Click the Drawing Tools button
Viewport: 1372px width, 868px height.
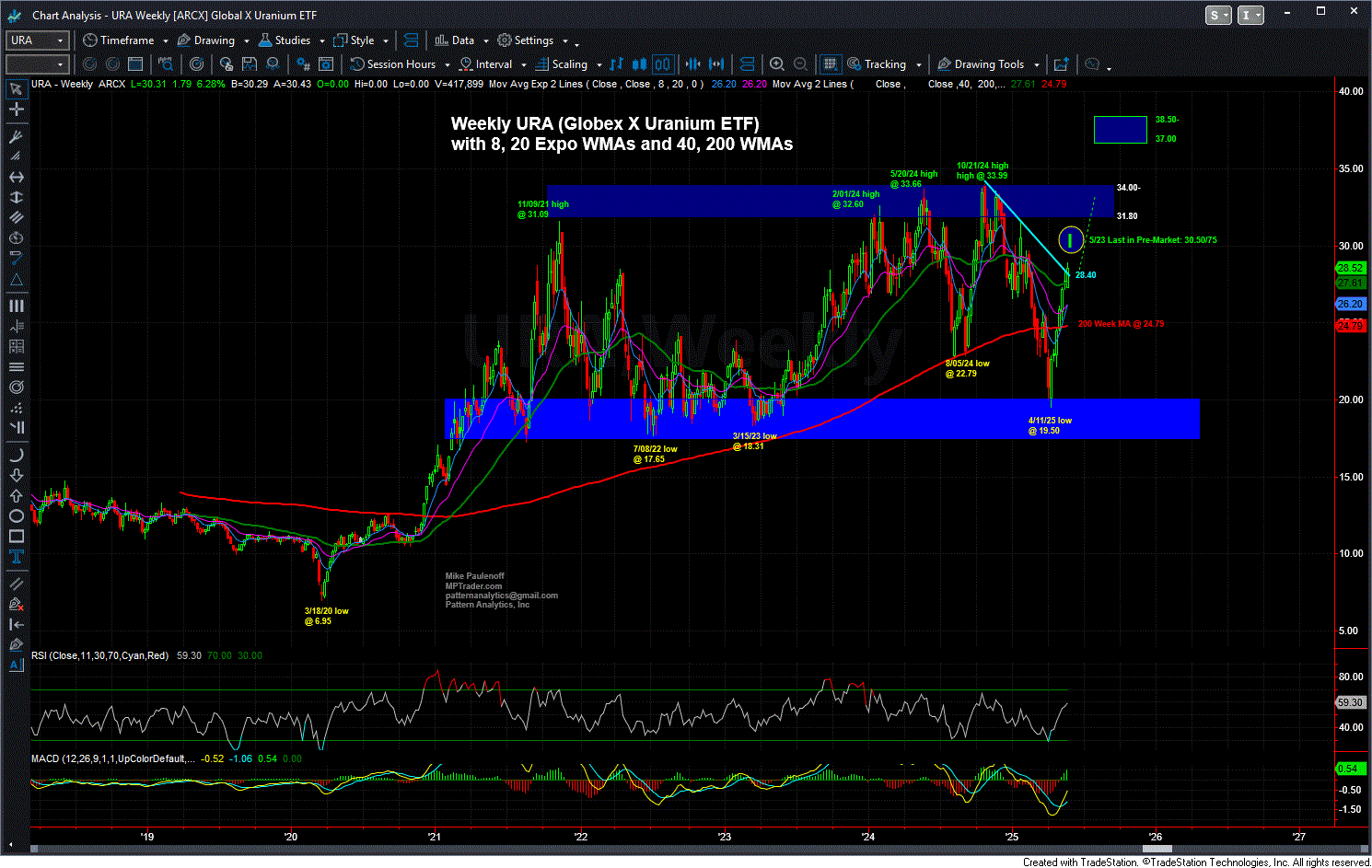pos(981,64)
